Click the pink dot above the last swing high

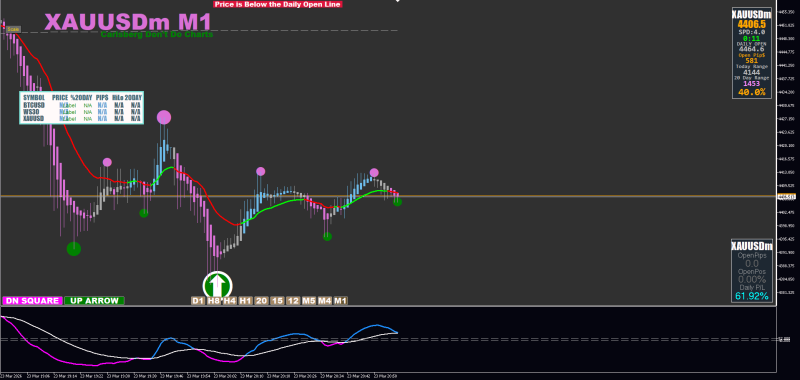374,173
